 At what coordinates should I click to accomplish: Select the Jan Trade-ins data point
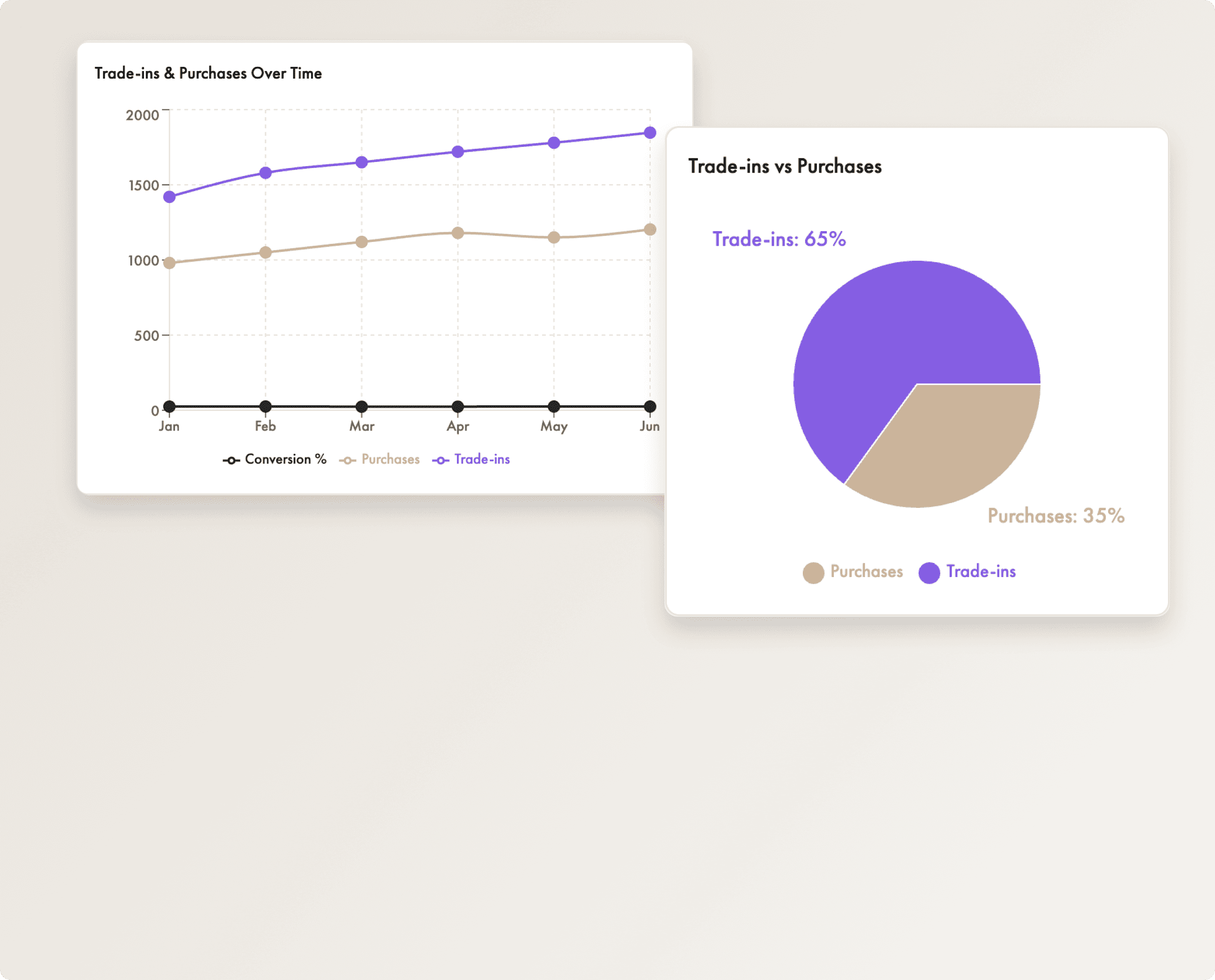pyautogui.click(x=169, y=197)
